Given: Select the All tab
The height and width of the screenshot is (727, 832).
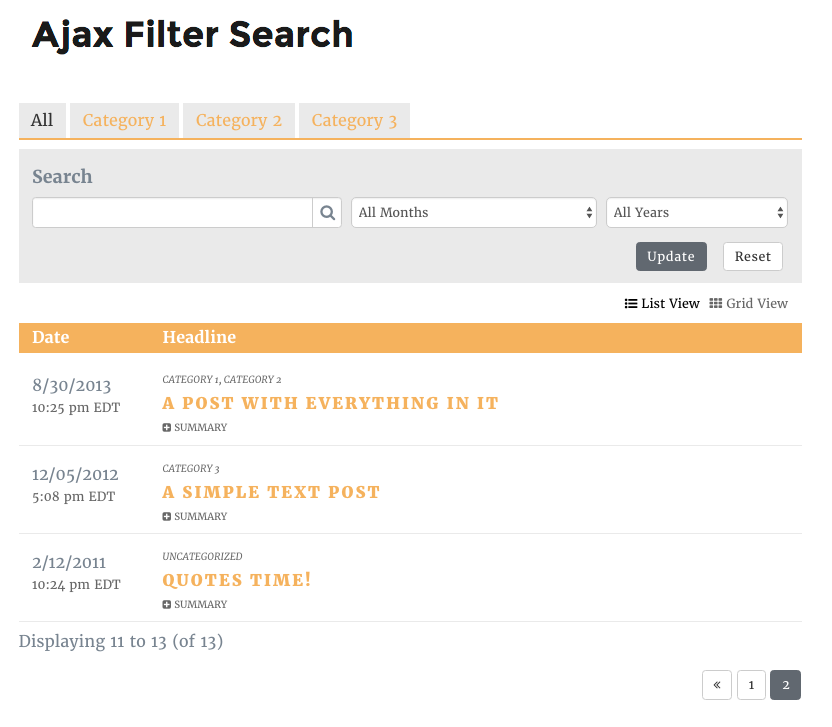Looking at the screenshot, I should tap(42, 120).
